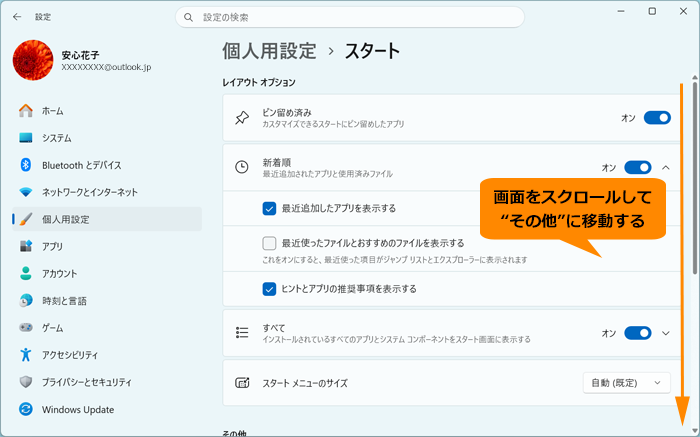Click the 時刻と言語 globe clock icon
The image size is (700, 437).
click(x=26, y=301)
